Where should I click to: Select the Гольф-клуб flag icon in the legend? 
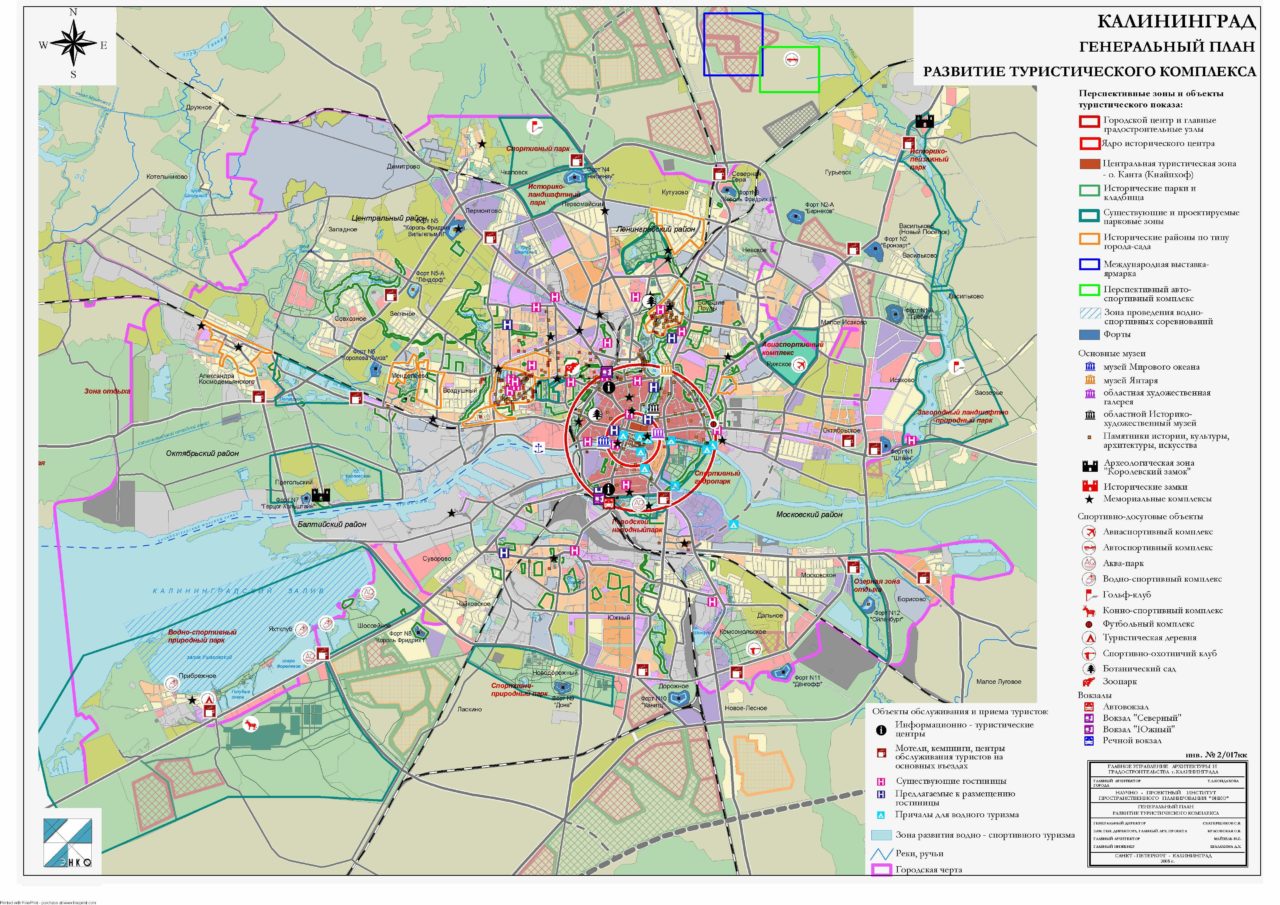click(x=1087, y=594)
